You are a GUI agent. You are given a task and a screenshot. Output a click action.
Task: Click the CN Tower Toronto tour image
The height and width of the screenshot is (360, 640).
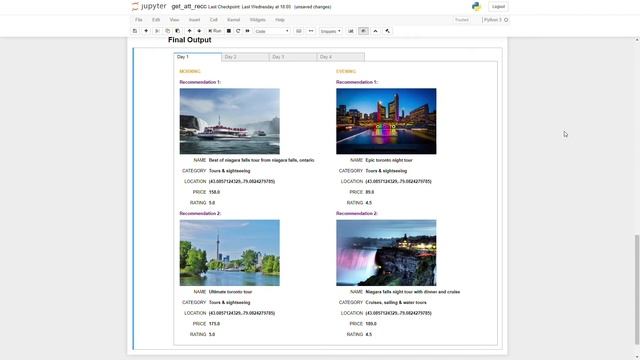coord(230,253)
